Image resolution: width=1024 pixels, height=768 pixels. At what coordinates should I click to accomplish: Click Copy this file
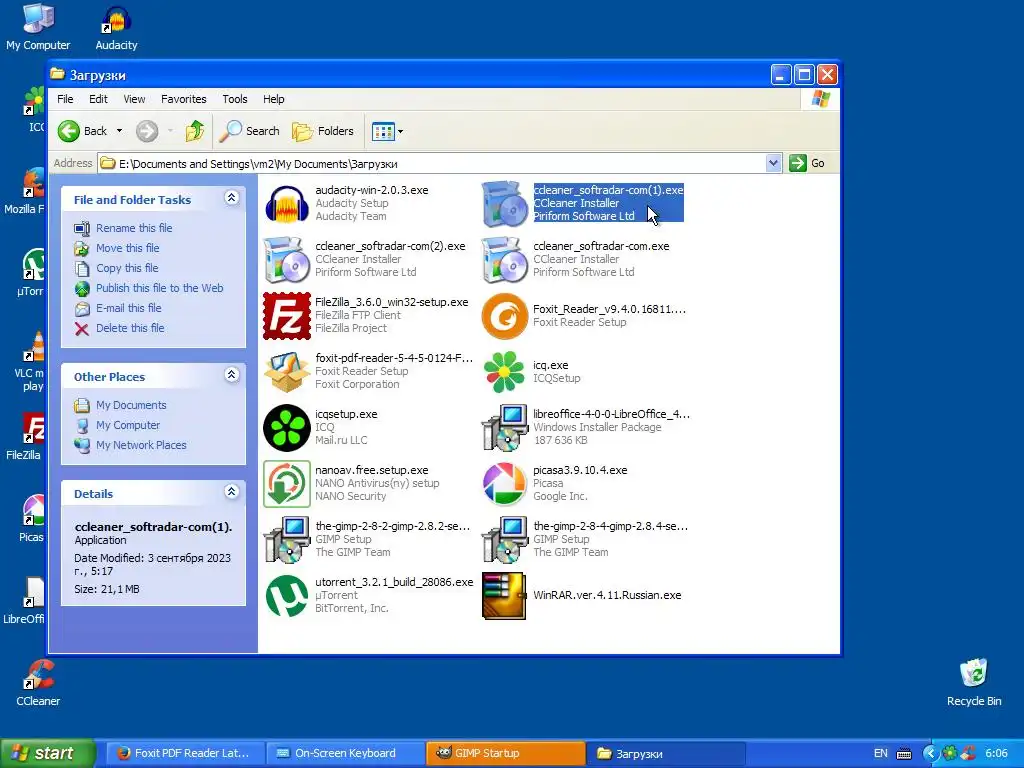point(127,268)
